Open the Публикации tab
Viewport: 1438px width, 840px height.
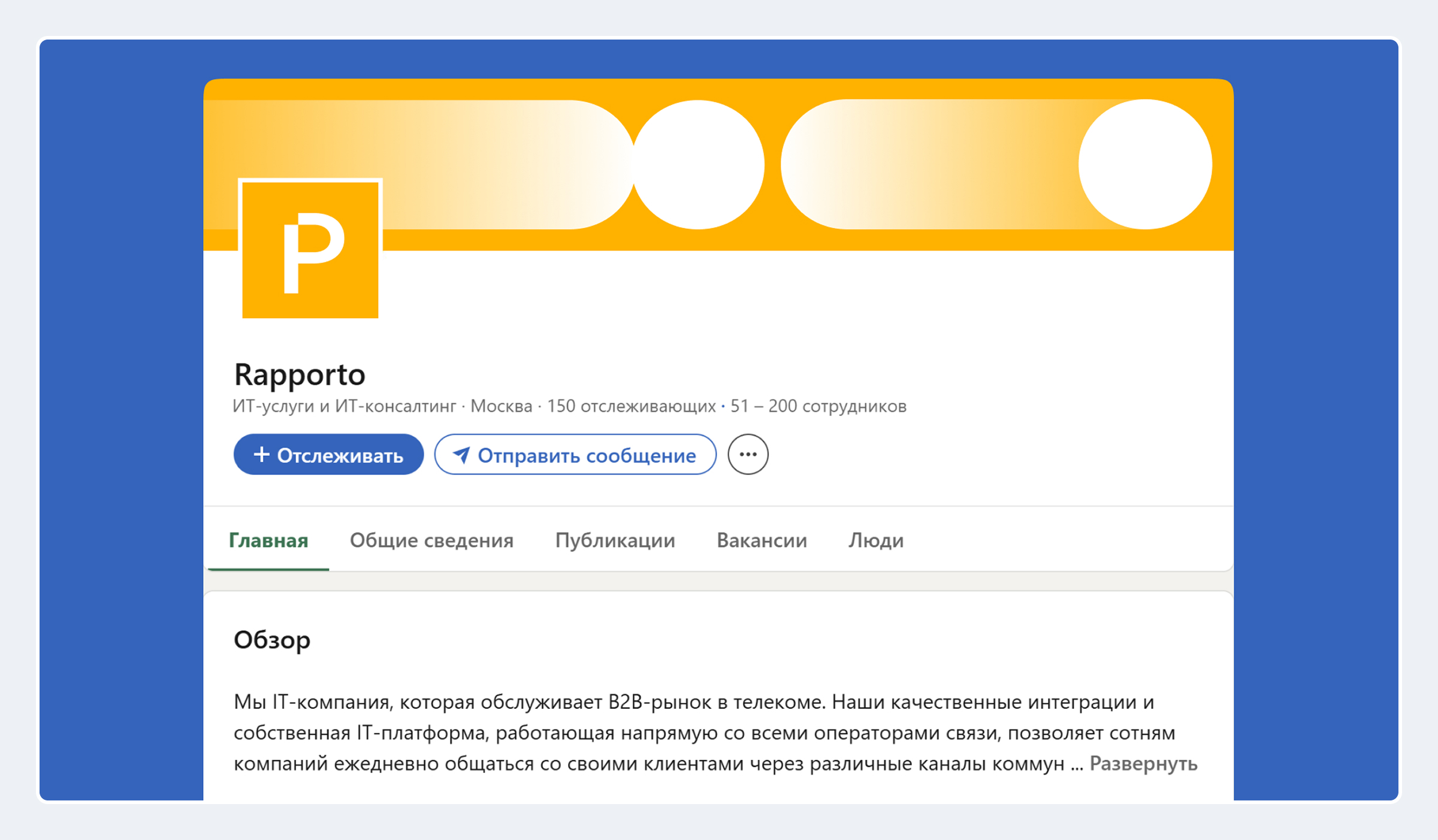pyautogui.click(x=615, y=540)
